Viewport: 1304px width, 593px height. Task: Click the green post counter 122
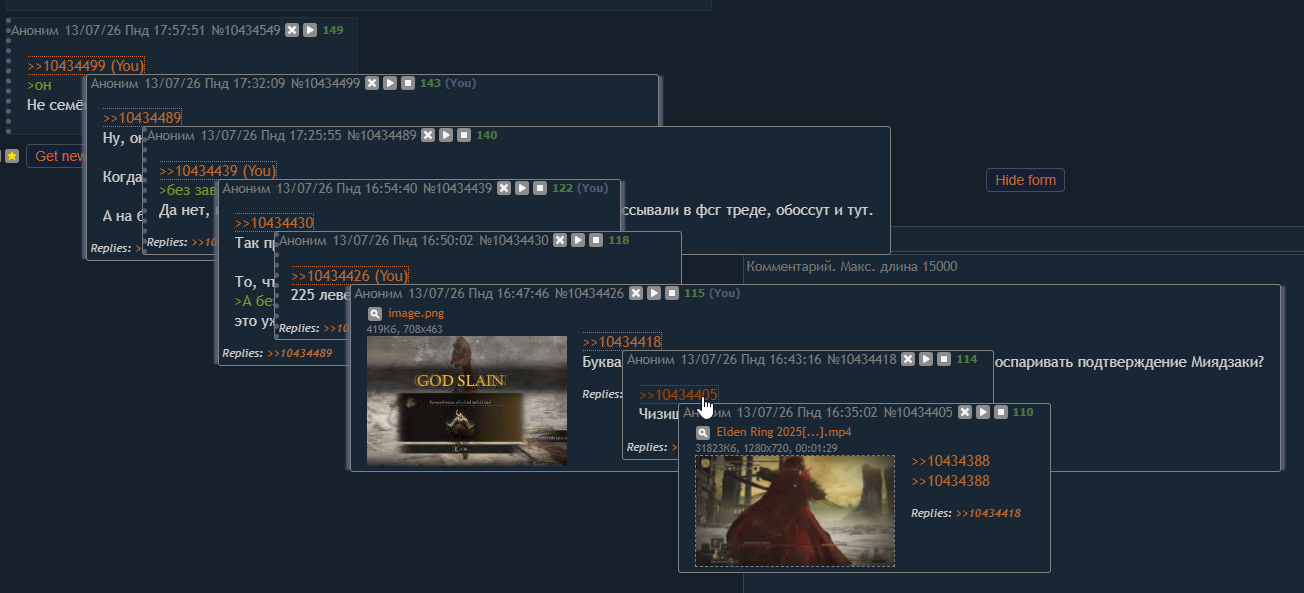(563, 188)
